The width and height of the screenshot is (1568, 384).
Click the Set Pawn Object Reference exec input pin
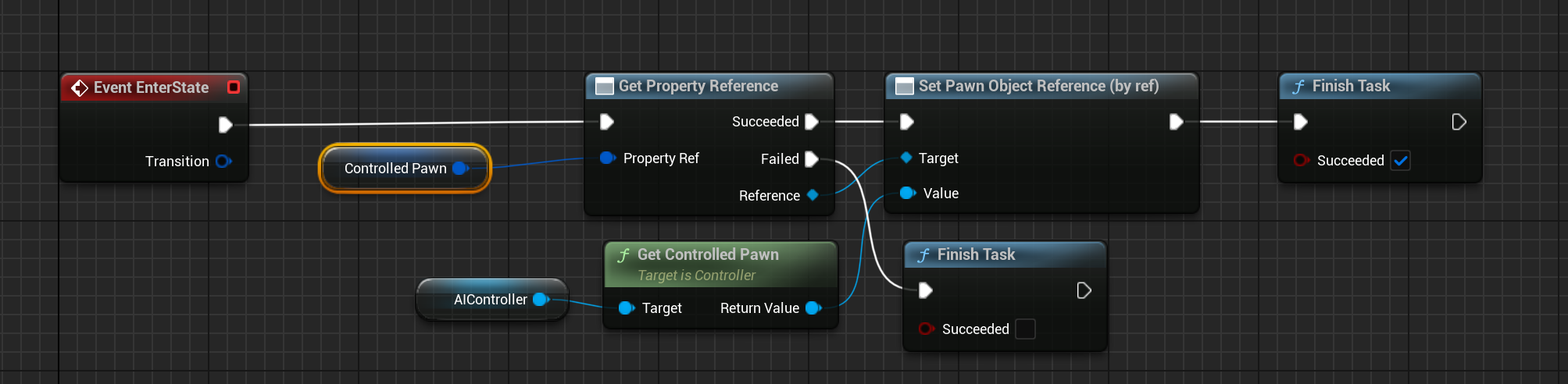click(x=906, y=122)
